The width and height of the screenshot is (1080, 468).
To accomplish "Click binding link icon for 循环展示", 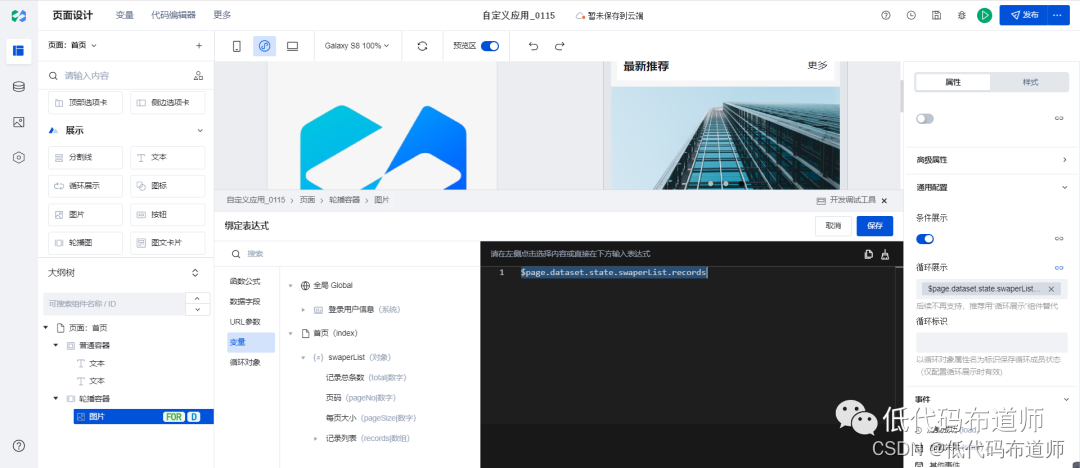I will (1059, 267).
